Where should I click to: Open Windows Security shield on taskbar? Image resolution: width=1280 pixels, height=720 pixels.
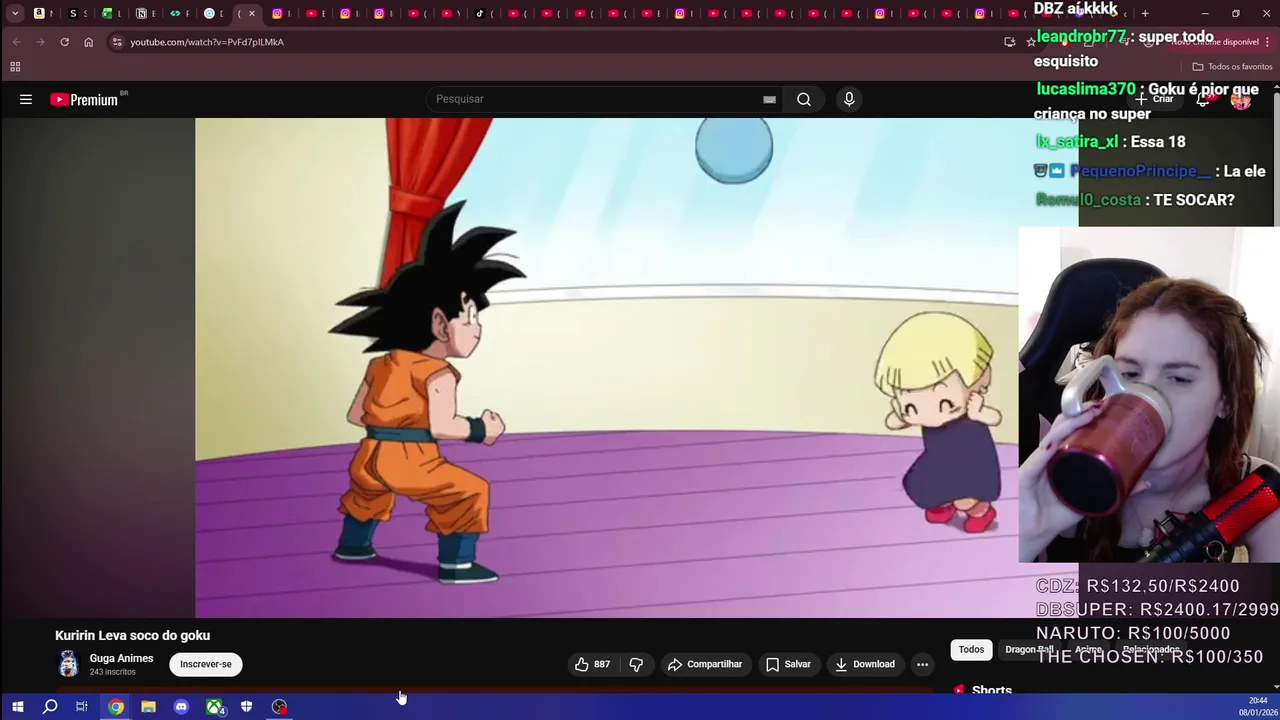(246, 707)
